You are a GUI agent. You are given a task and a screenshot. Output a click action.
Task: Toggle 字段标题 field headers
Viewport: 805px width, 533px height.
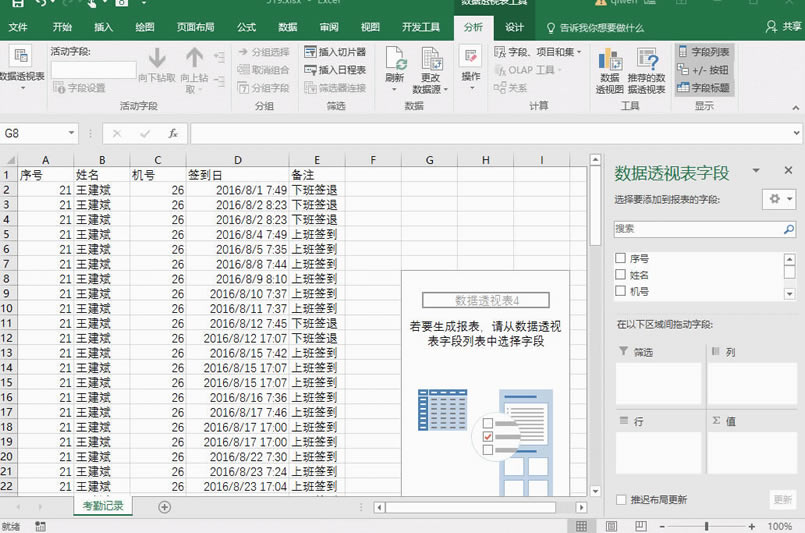click(x=704, y=88)
